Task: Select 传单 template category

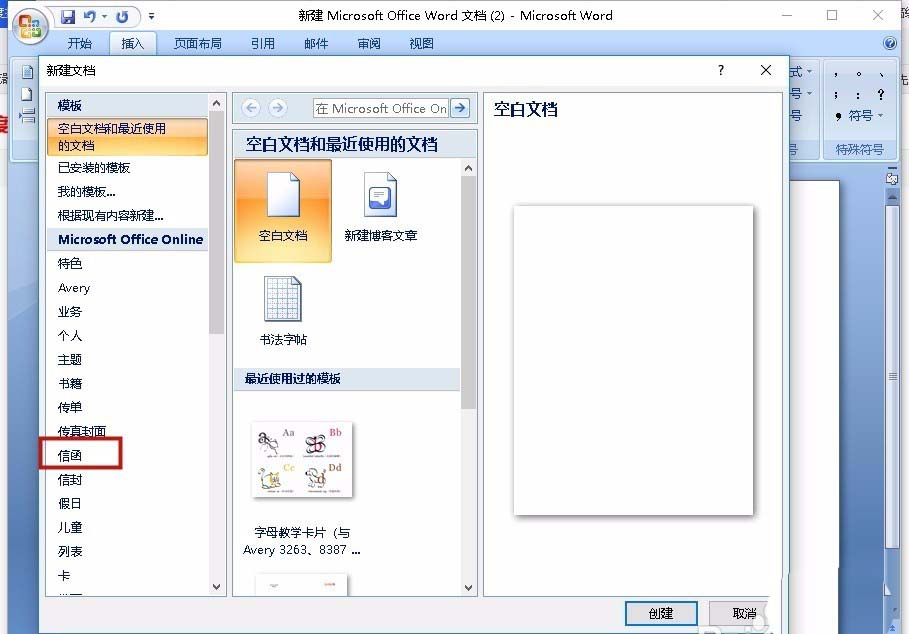Action: tap(70, 407)
